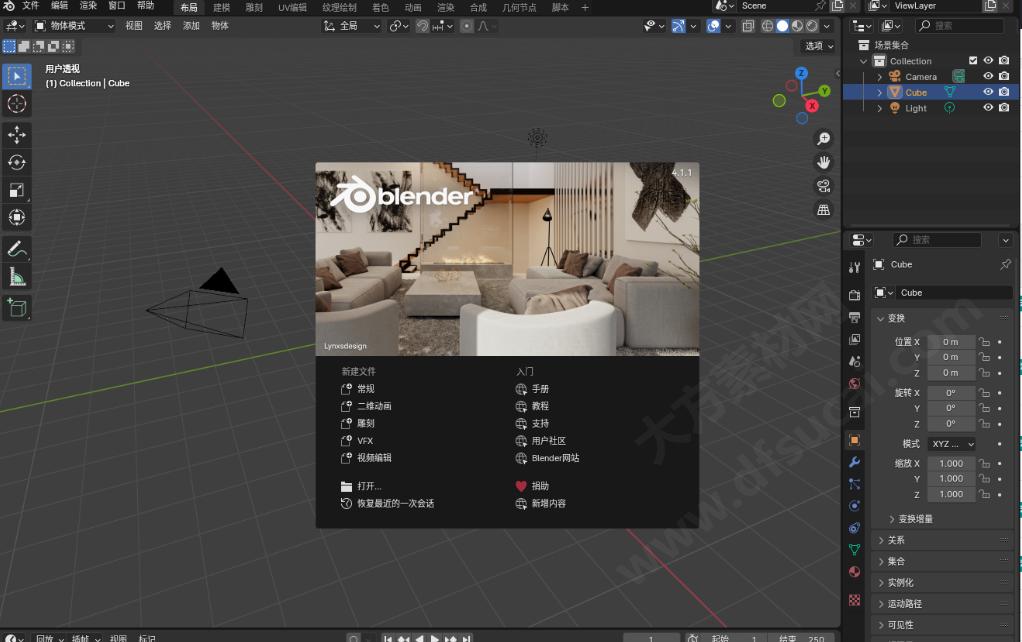1022x642 pixels.
Task: Toggle camera view icon in viewport
Action: [824, 186]
